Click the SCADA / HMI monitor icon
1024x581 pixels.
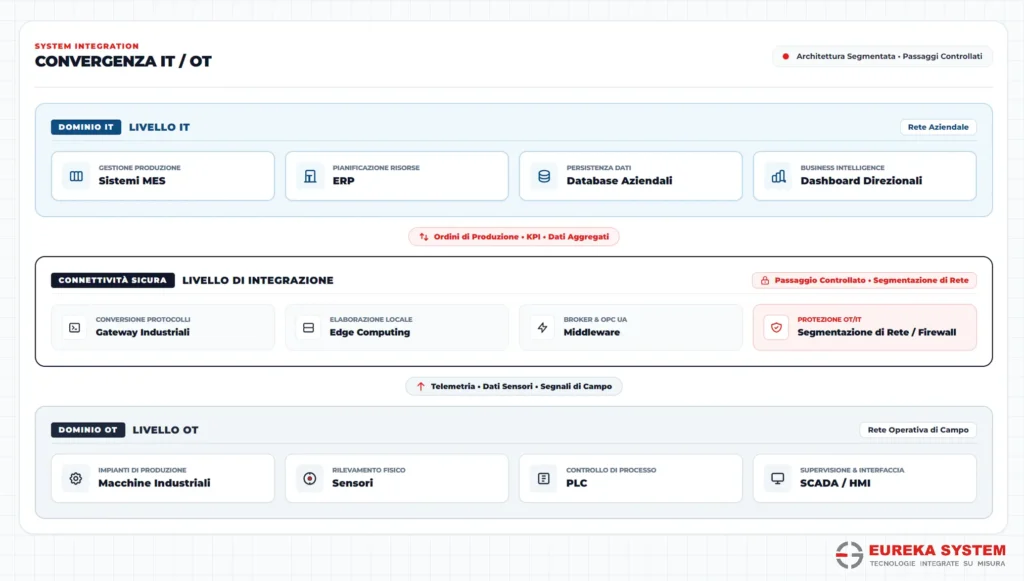pyautogui.click(x=778, y=479)
